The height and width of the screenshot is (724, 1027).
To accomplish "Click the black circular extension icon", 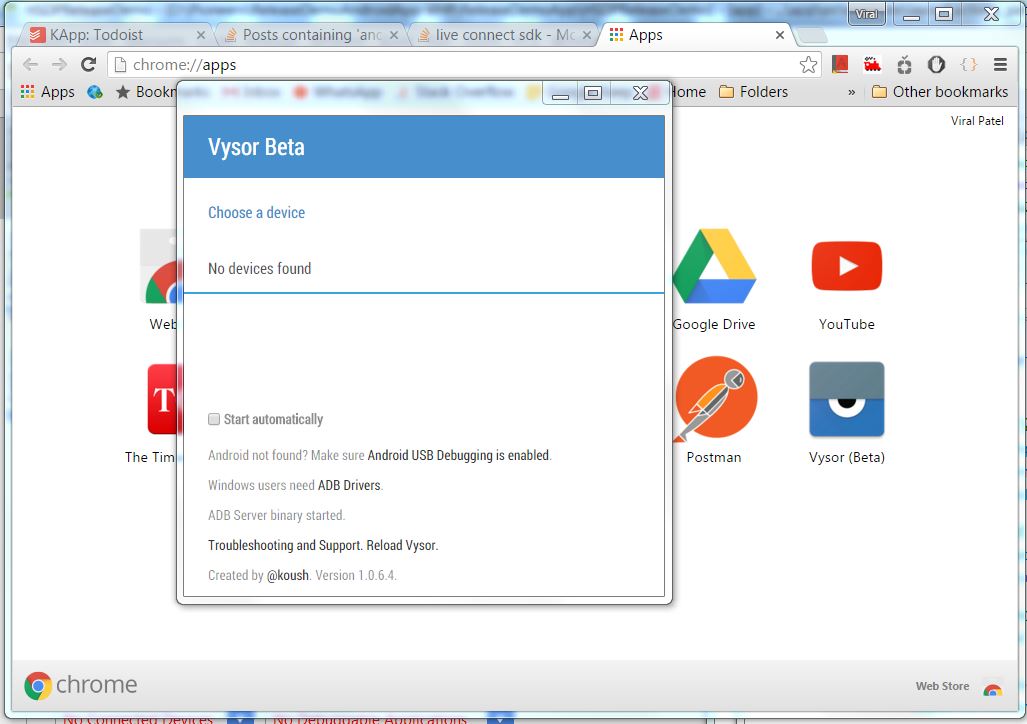I will coord(937,64).
